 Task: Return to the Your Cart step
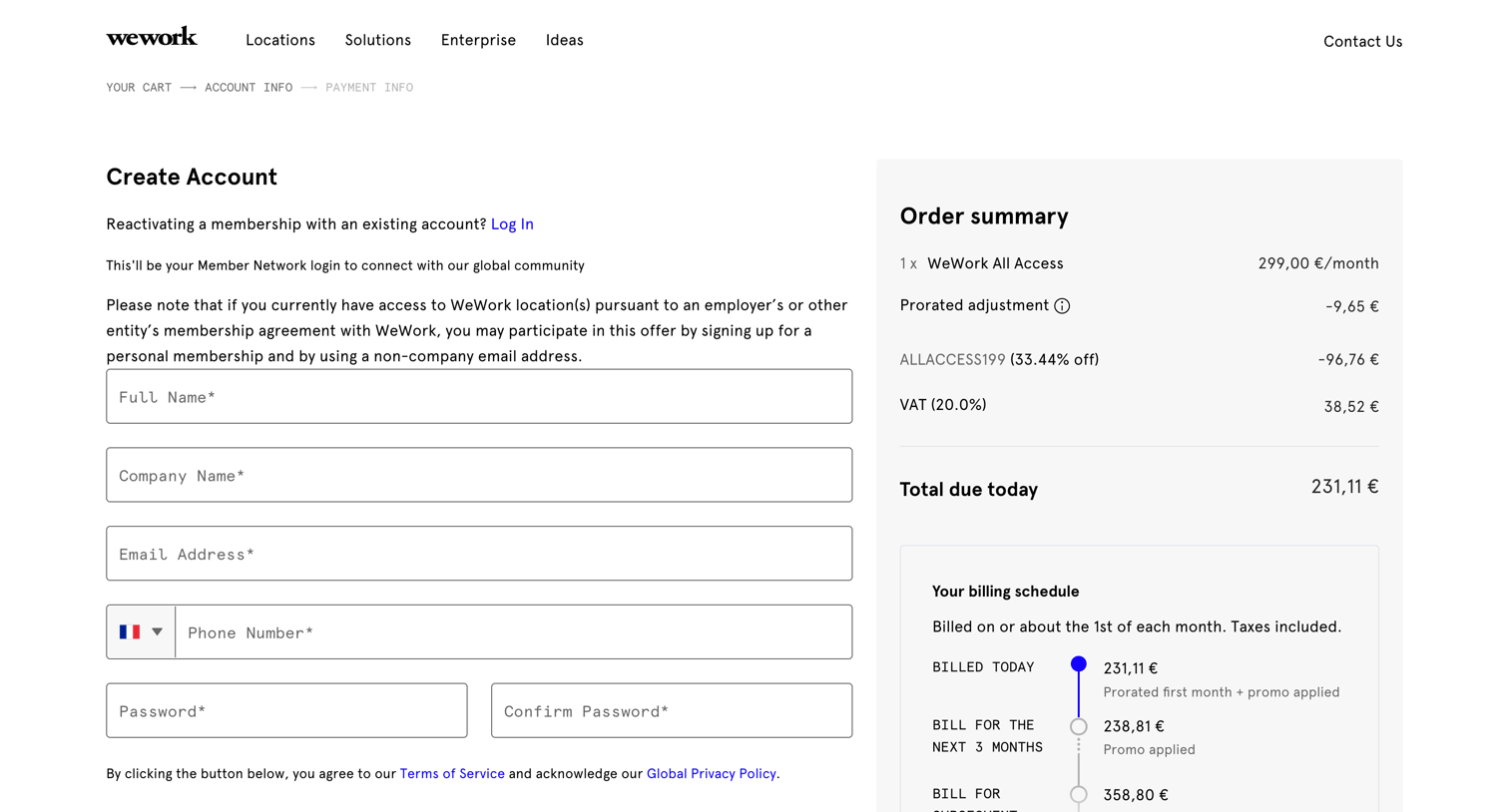pos(139,88)
